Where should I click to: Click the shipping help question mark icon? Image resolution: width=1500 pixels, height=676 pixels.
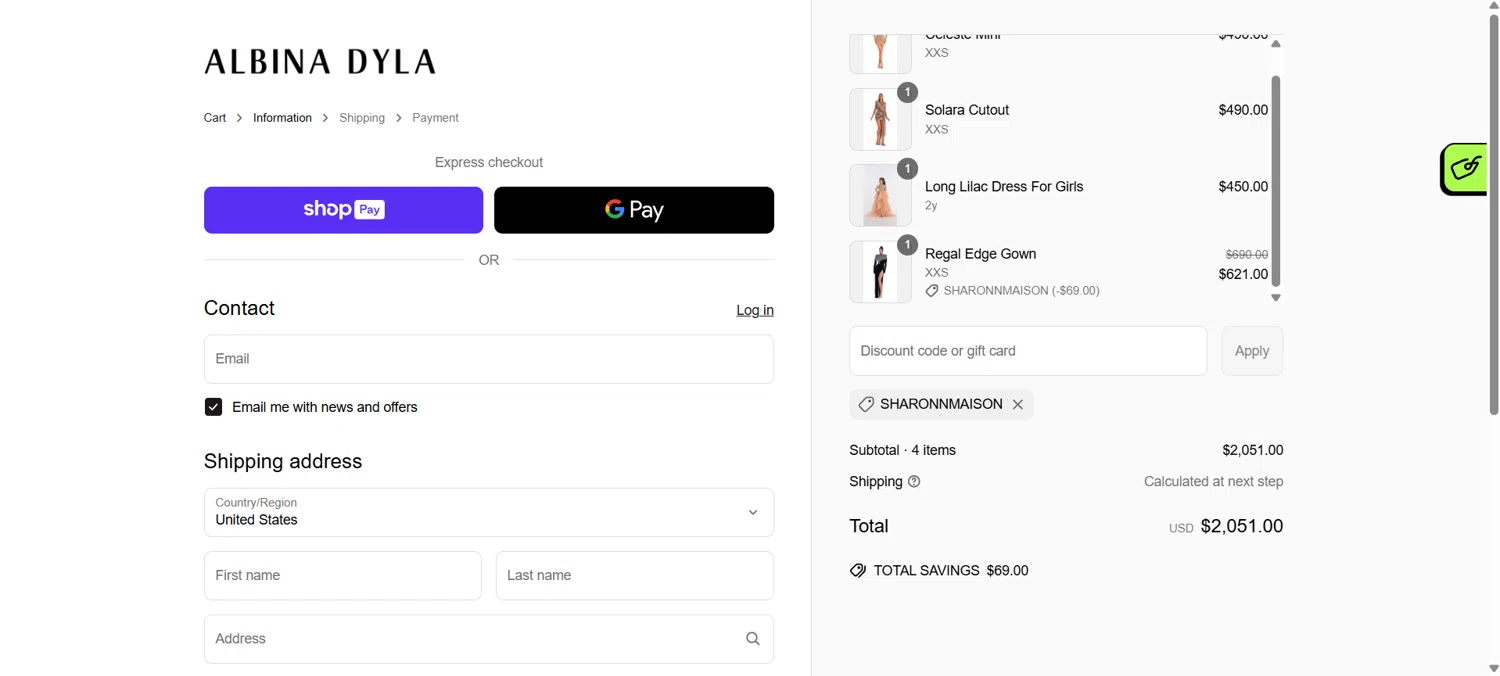coord(914,482)
